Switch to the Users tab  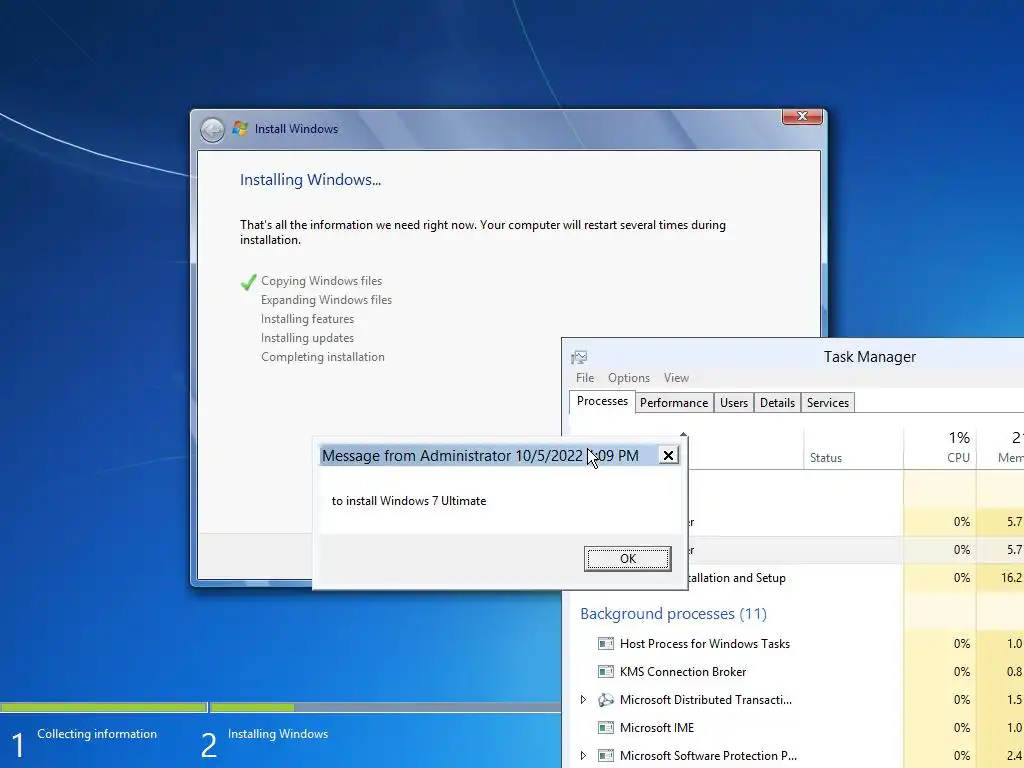733,403
